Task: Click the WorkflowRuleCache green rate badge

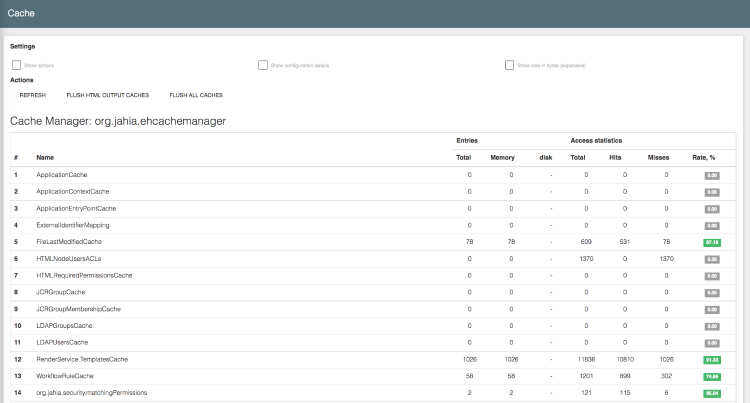Action: [x=712, y=376]
